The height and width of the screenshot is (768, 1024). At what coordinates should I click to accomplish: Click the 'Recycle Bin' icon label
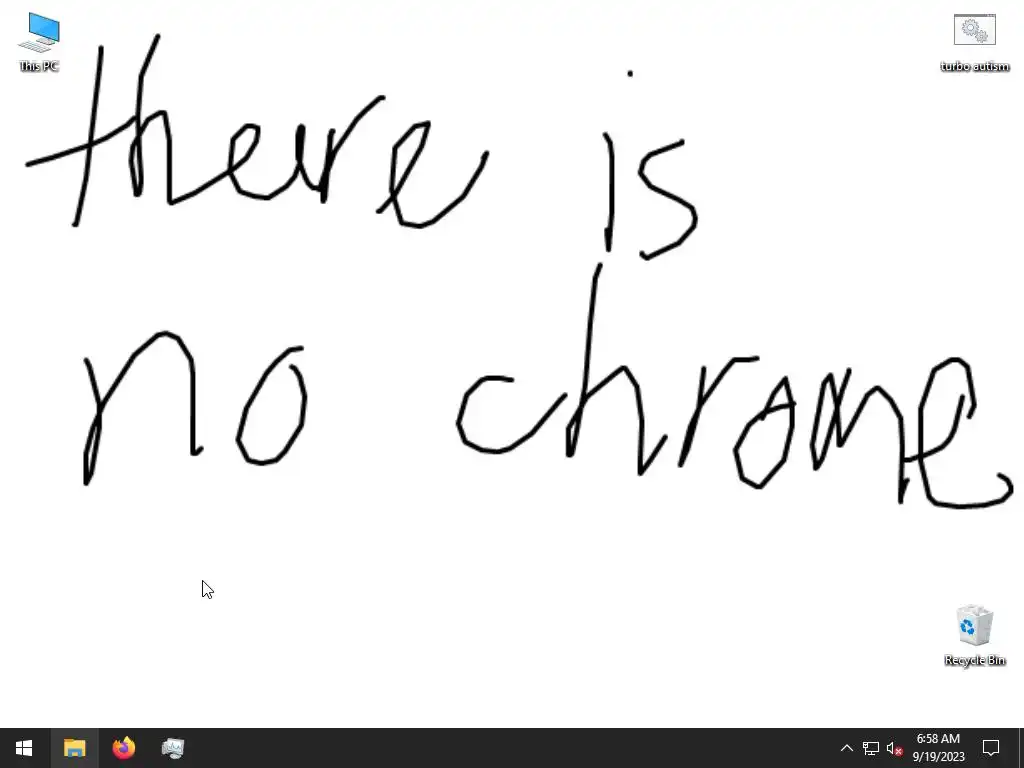(974, 660)
